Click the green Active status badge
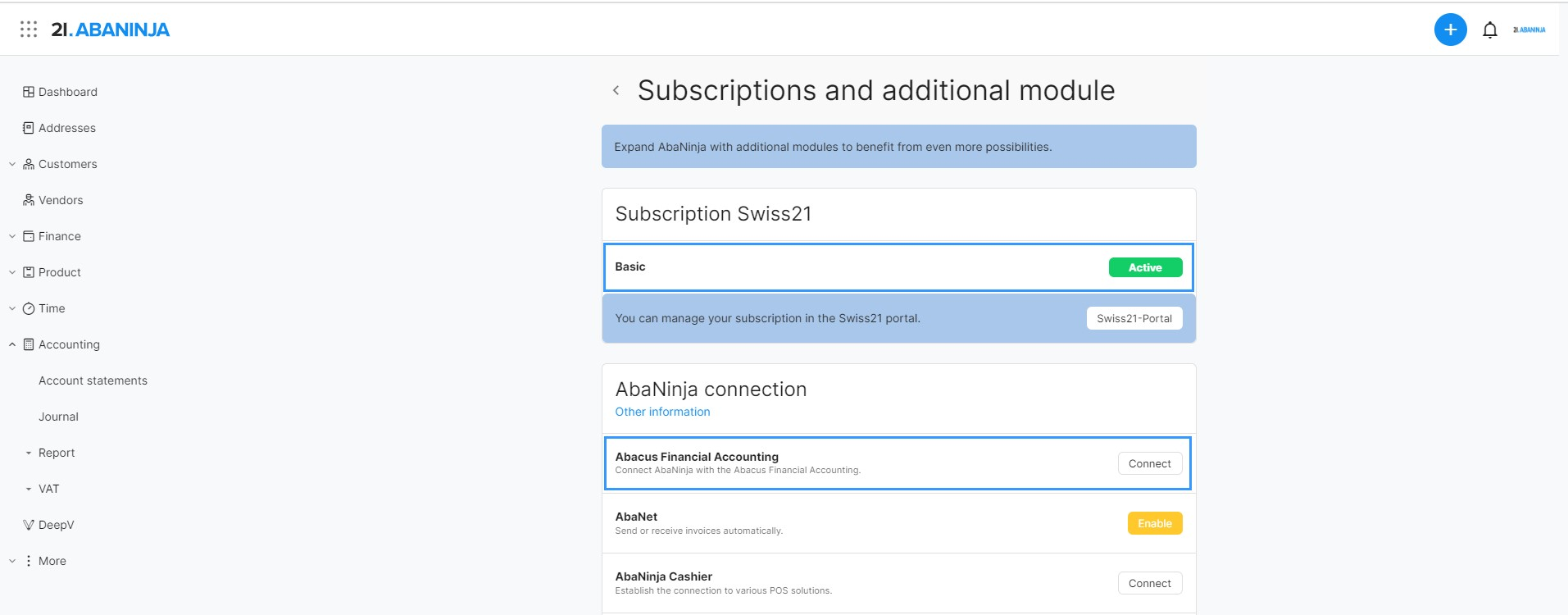1568x615 pixels. pyautogui.click(x=1145, y=267)
